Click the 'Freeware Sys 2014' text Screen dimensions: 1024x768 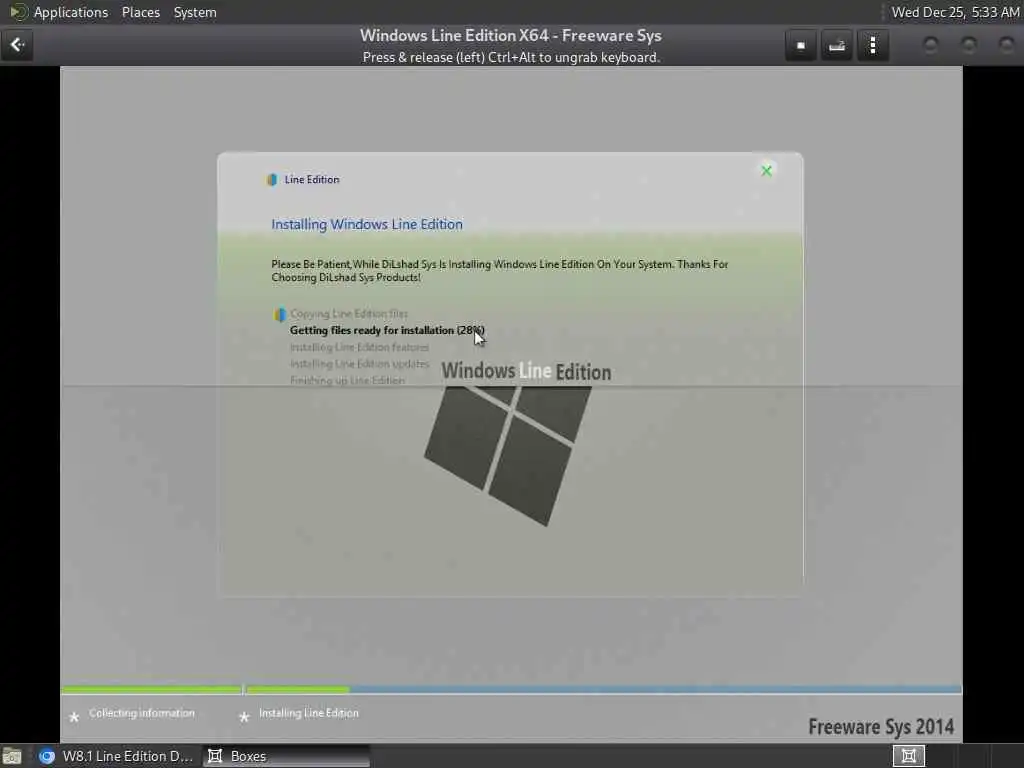click(x=881, y=727)
